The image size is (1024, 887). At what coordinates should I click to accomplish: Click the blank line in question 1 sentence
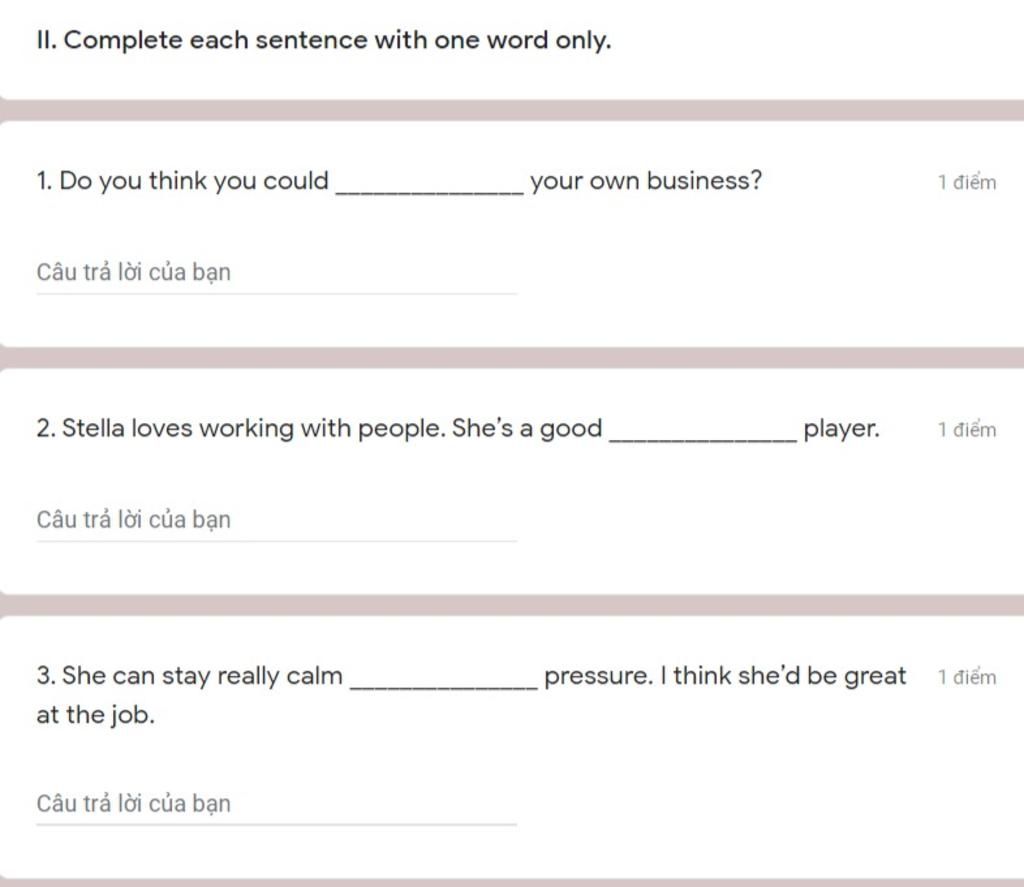tap(429, 191)
